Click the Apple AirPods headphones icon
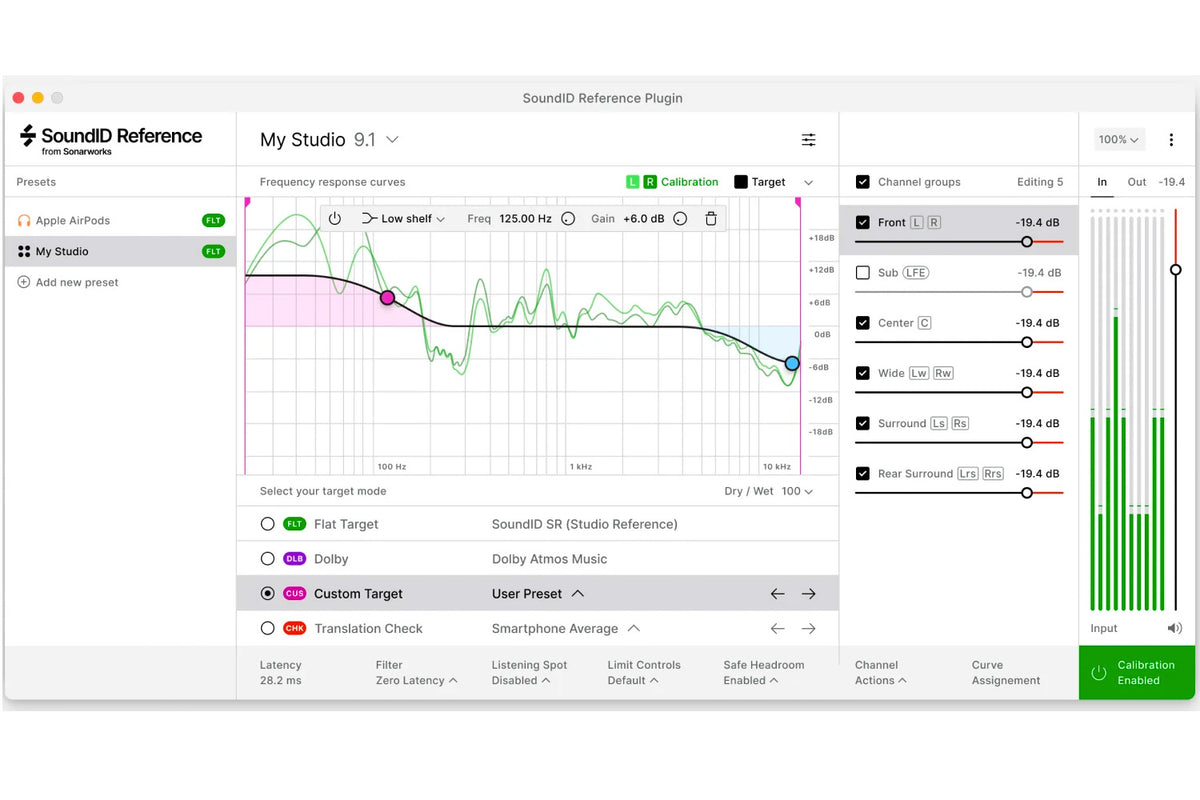The height and width of the screenshot is (800, 1200). click(24, 220)
